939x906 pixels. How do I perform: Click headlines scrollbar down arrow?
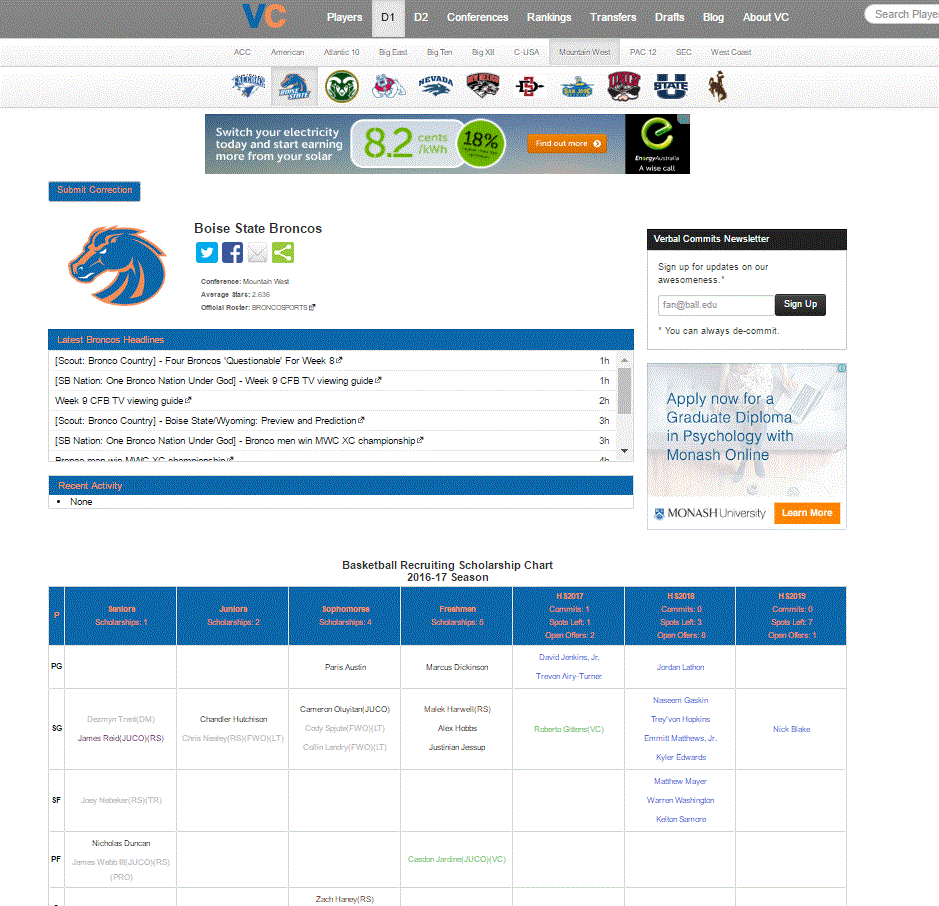coord(625,451)
